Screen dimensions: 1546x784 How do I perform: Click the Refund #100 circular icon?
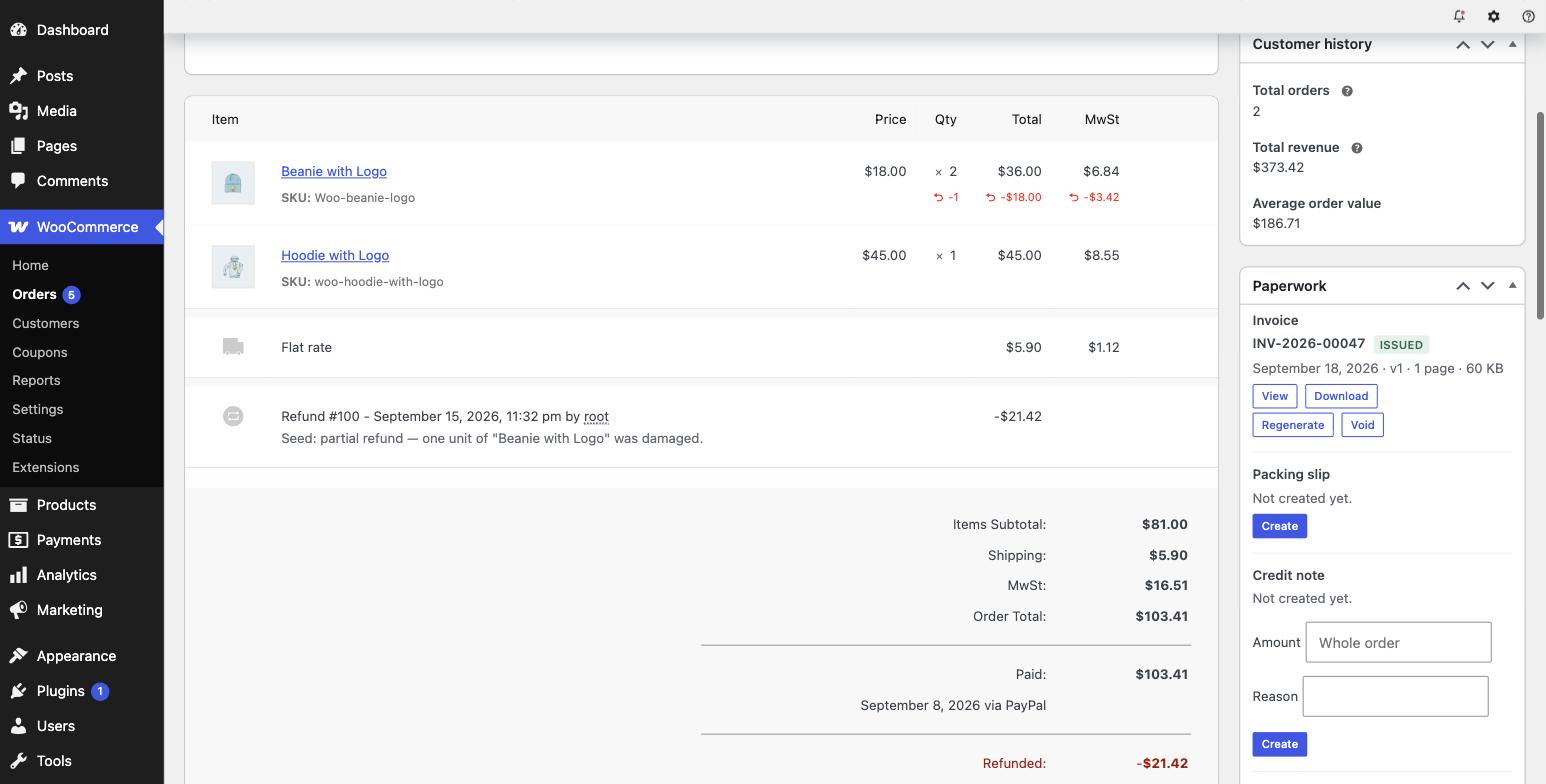[233, 416]
